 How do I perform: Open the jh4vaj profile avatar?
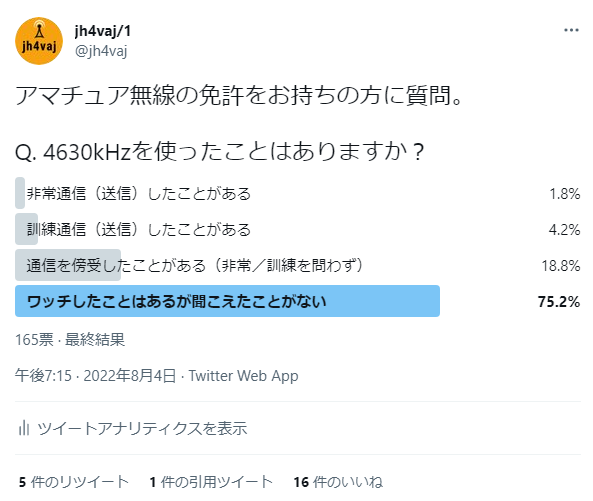(39, 41)
